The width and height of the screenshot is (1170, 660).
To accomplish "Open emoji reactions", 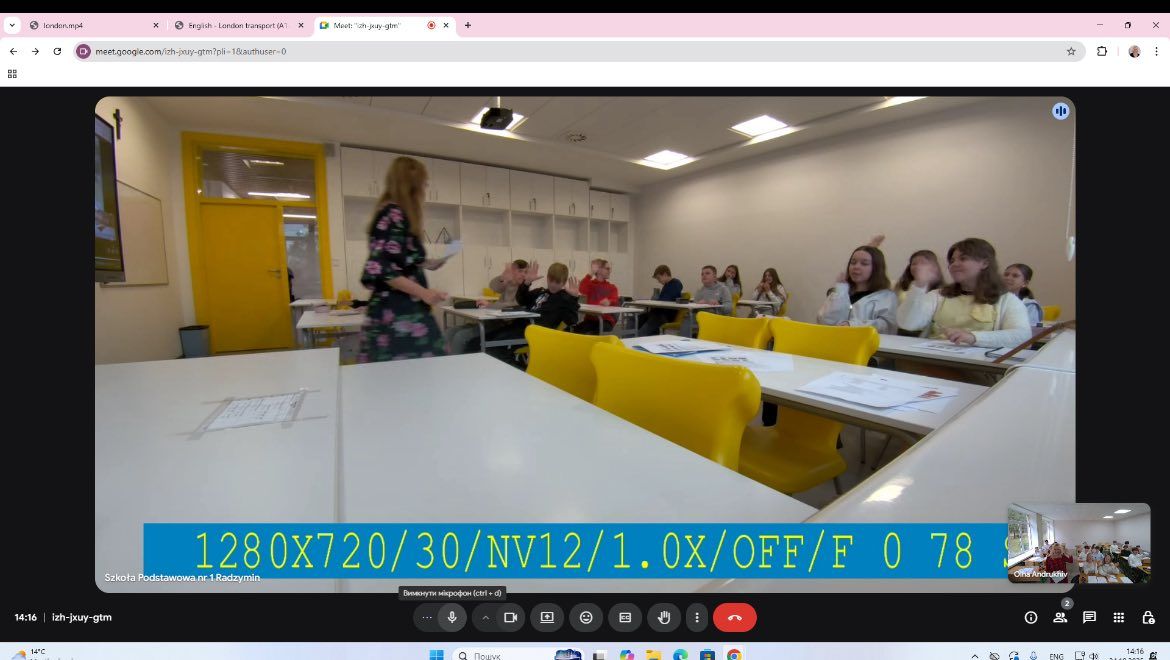I will tap(586, 618).
